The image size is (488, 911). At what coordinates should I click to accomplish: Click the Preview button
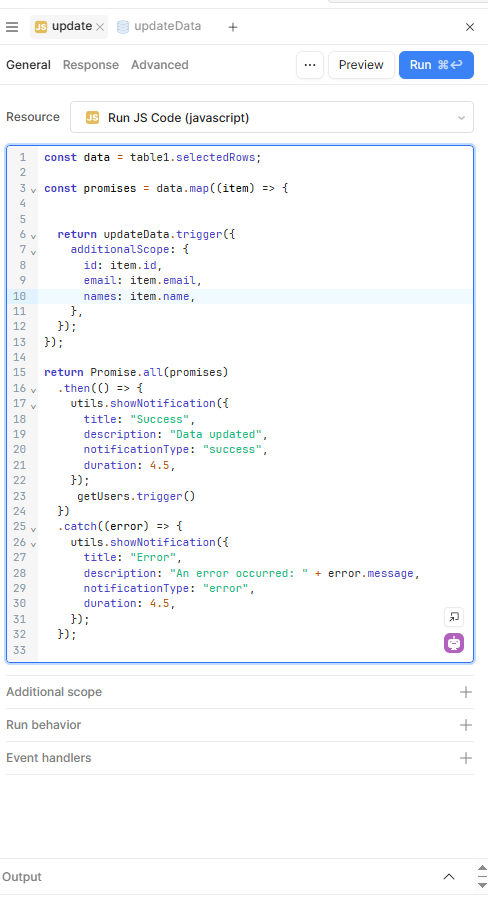pyautogui.click(x=361, y=65)
